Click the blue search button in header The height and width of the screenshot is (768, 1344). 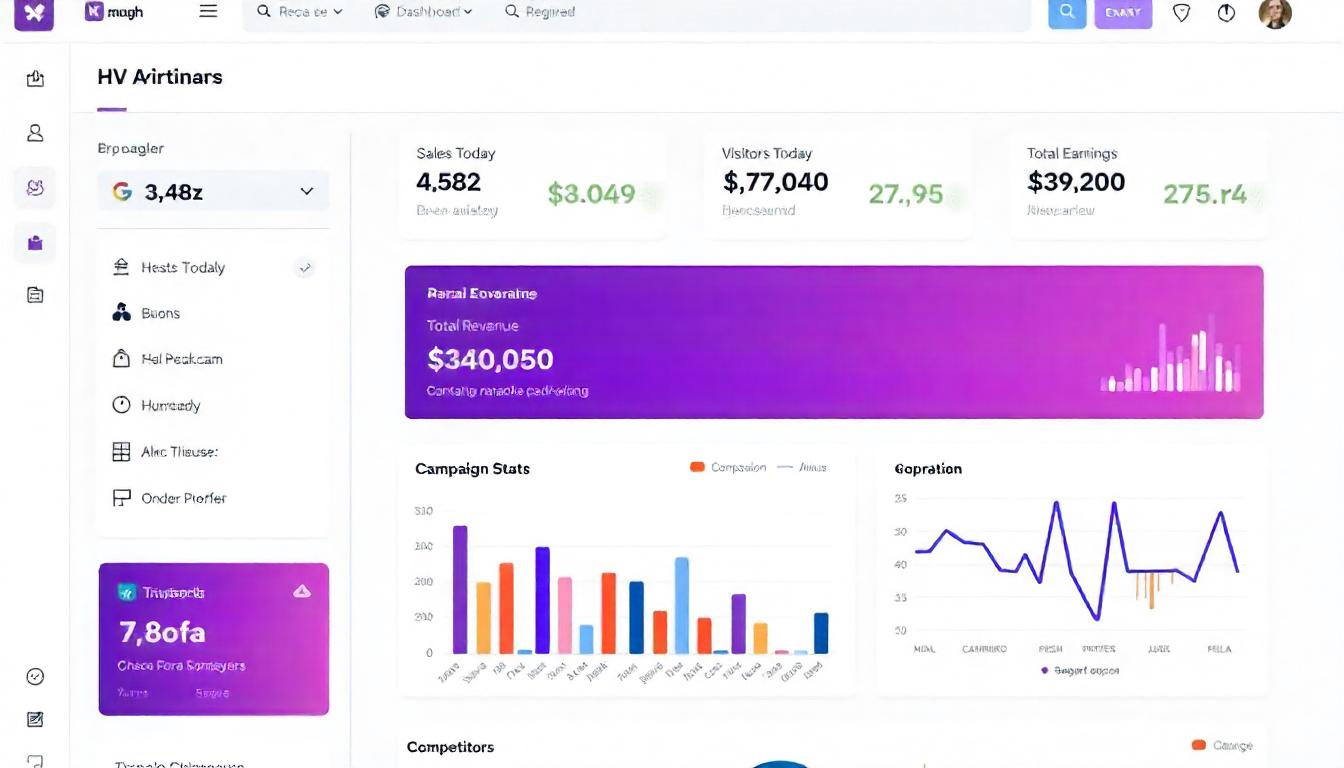point(1067,12)
